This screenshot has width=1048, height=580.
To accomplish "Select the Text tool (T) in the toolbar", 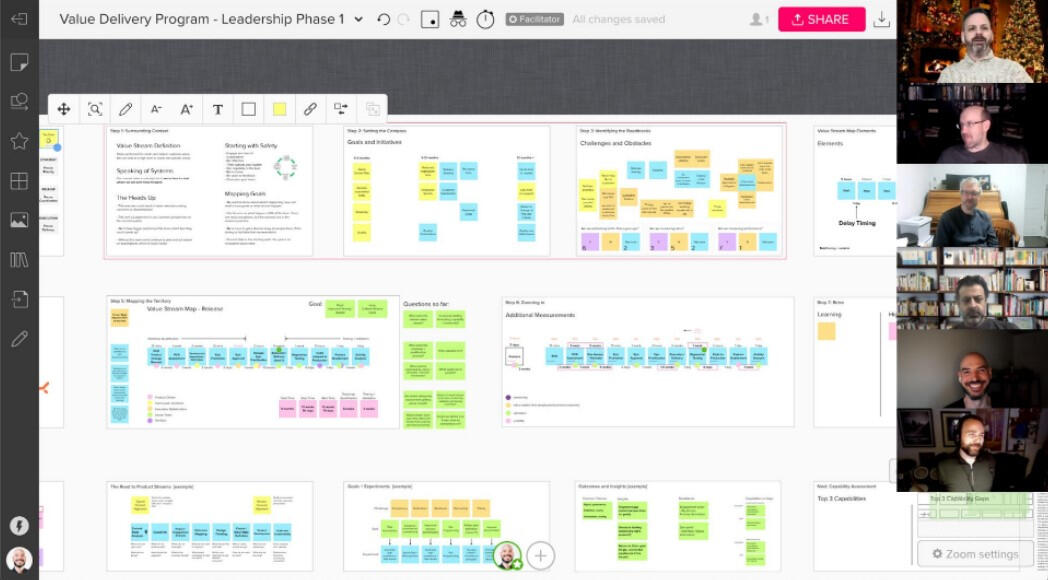I will coord(217,108).
